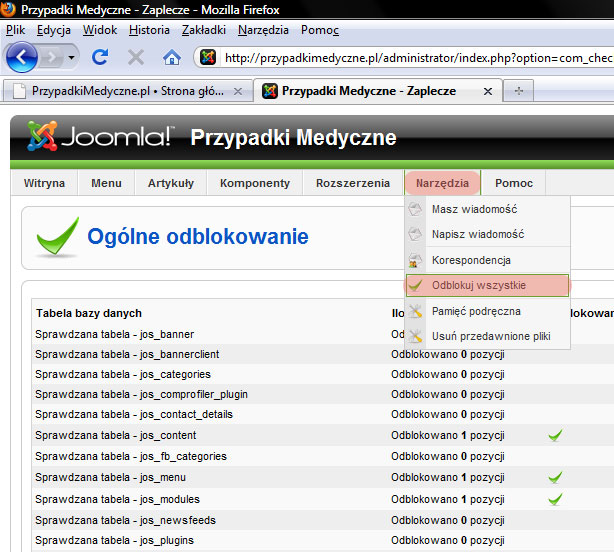Choose Masz wiadomość from dropdown
Screen dimensions: 614x552
488,209
